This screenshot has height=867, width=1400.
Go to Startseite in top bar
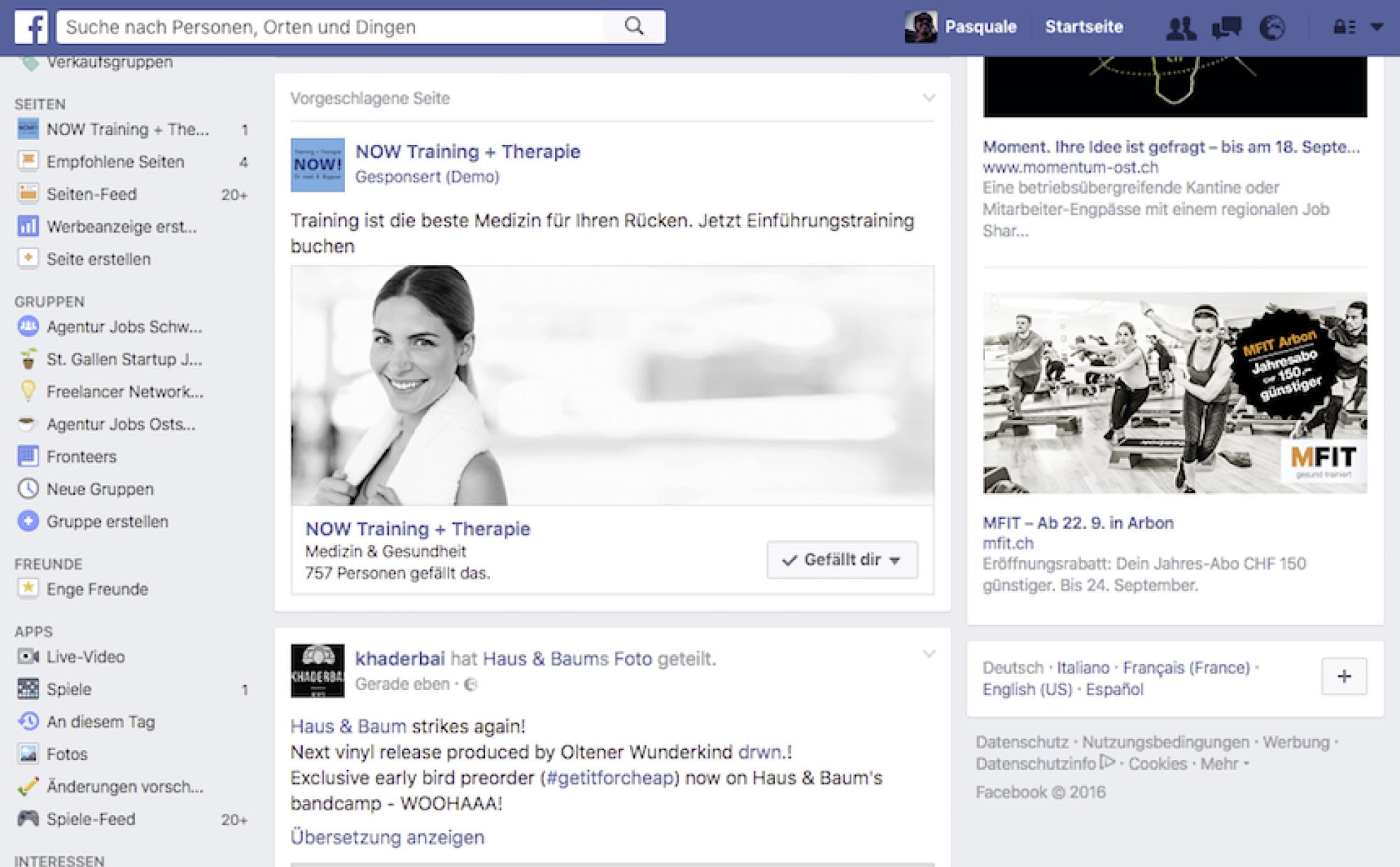point(1084,27)
